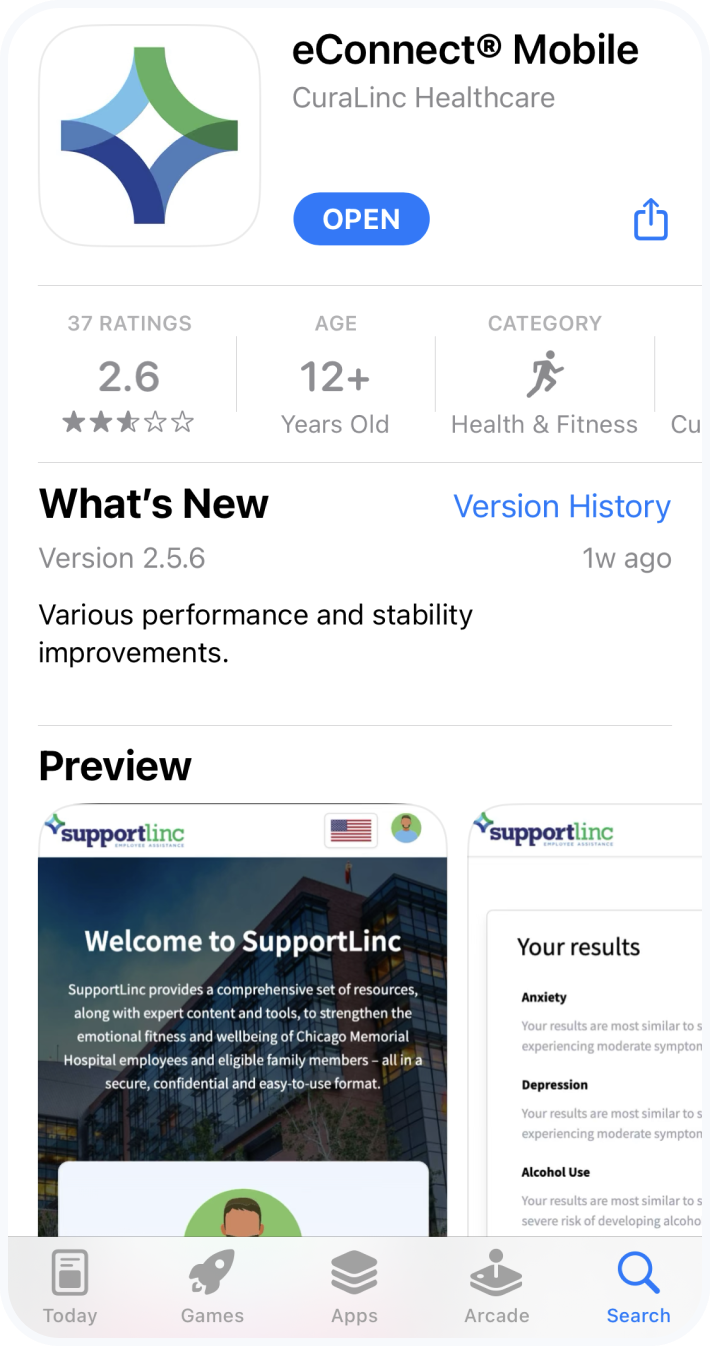Tap the Version 2.5.6 label
The image size is (710, 1346).
tap(122, 558)
